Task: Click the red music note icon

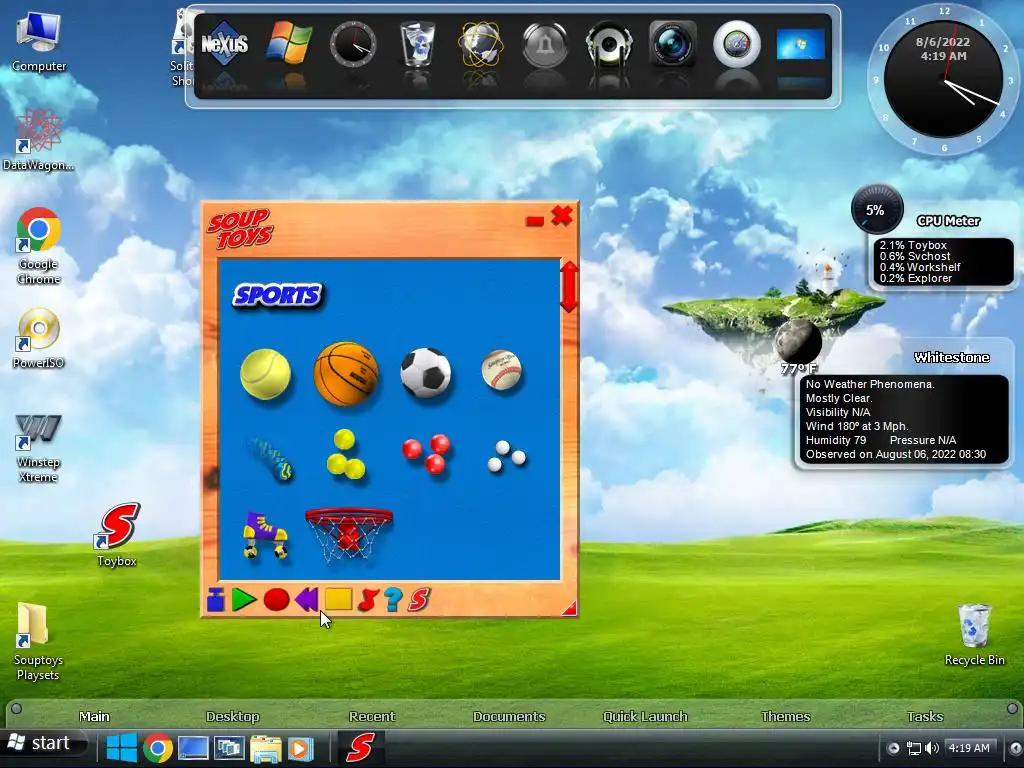Action: click(368, 600)
